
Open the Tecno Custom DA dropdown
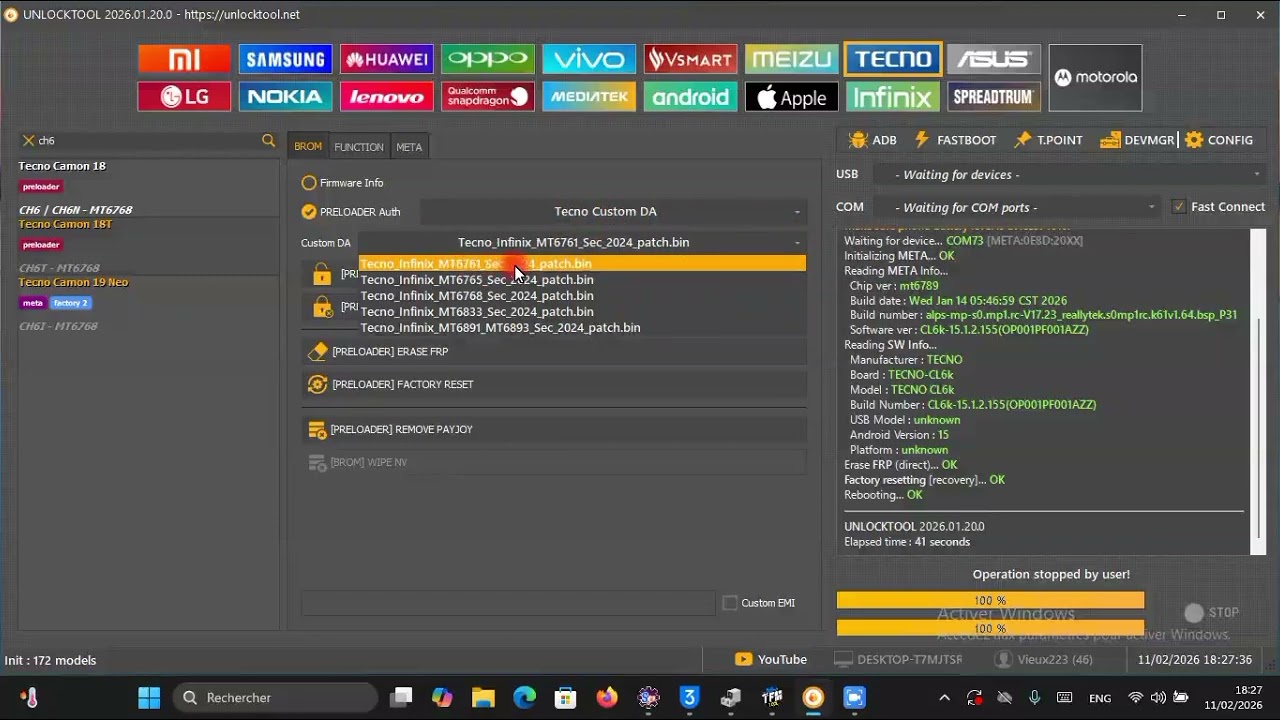point(613,211)
